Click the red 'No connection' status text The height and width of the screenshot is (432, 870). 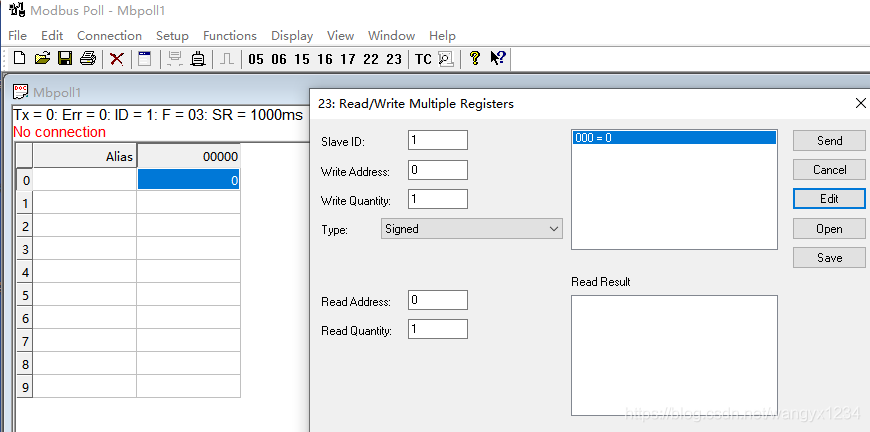(x=59, y=132)
